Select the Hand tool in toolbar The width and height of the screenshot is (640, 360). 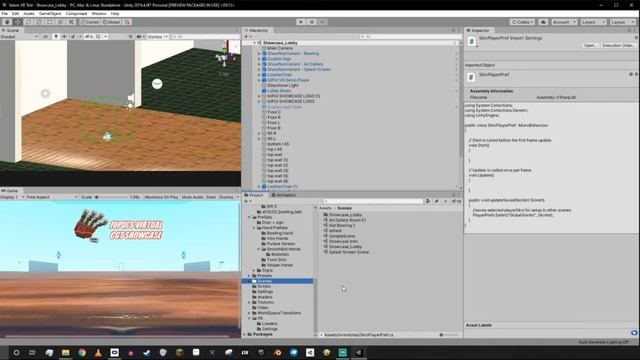pos(7,22)
